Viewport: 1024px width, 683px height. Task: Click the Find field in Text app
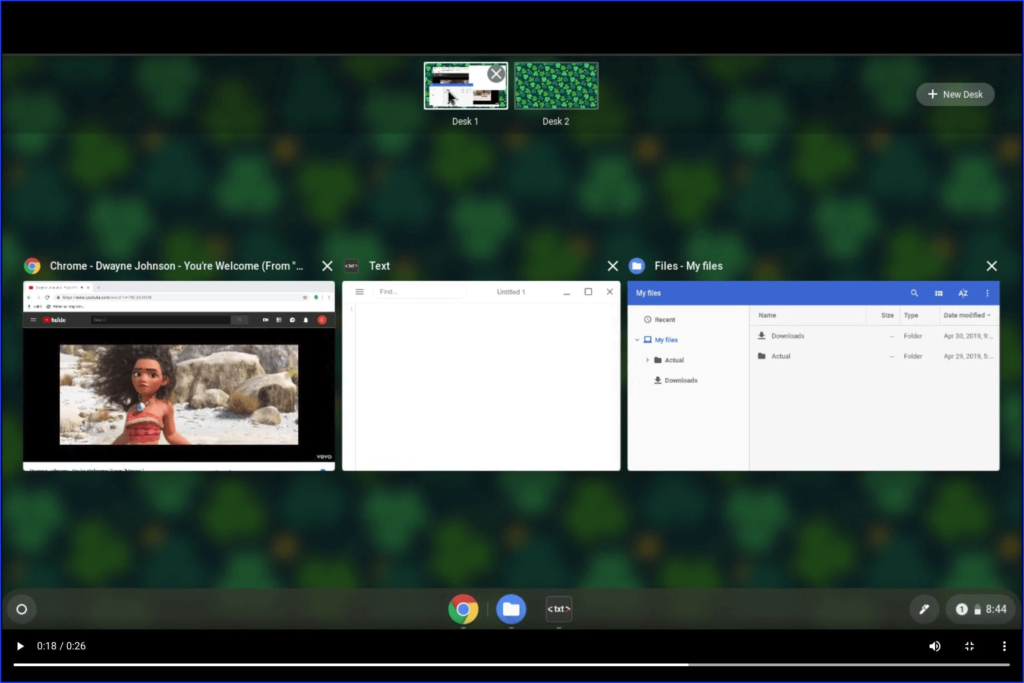419,292
